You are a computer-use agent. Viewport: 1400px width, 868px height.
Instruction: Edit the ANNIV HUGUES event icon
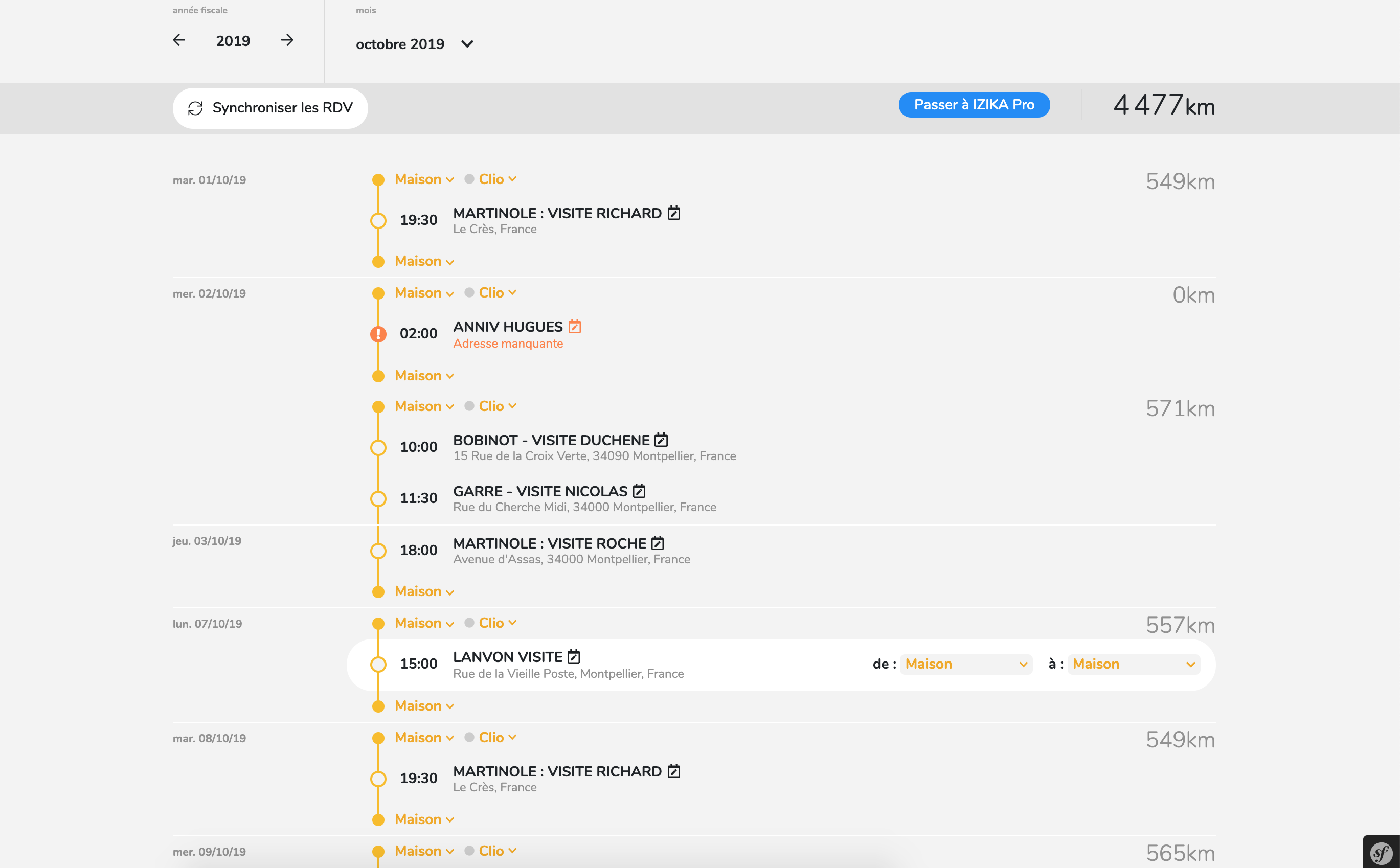pyautogui.click(x=574, y=327)
